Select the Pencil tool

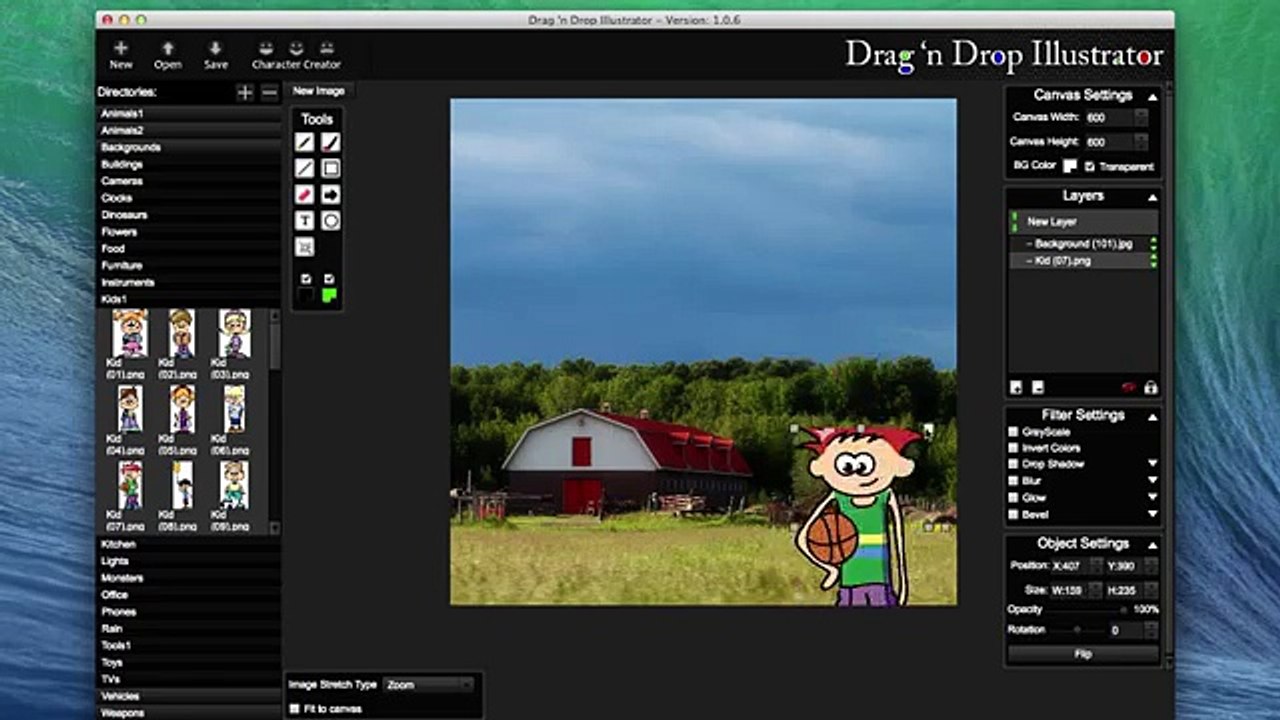point(305,143)
